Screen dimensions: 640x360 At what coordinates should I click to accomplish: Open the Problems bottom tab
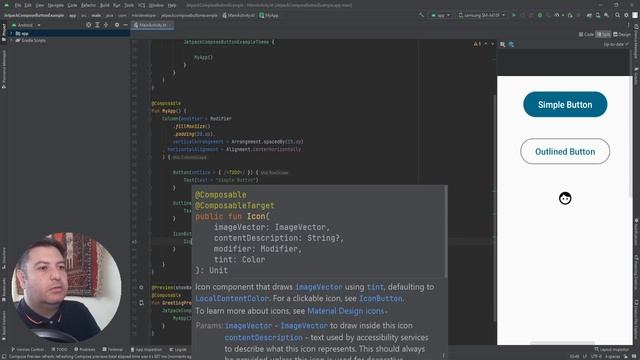[x=84, y=349]
